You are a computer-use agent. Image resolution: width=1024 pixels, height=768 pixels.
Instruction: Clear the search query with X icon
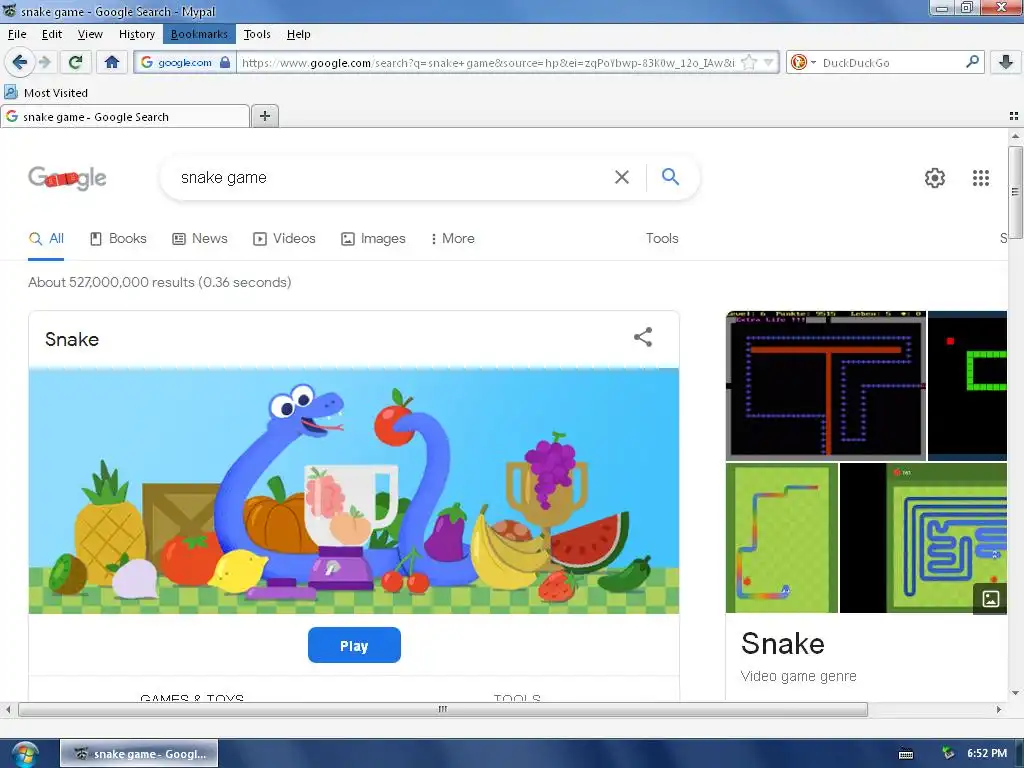pyautogui.click(x=622, y=177)
